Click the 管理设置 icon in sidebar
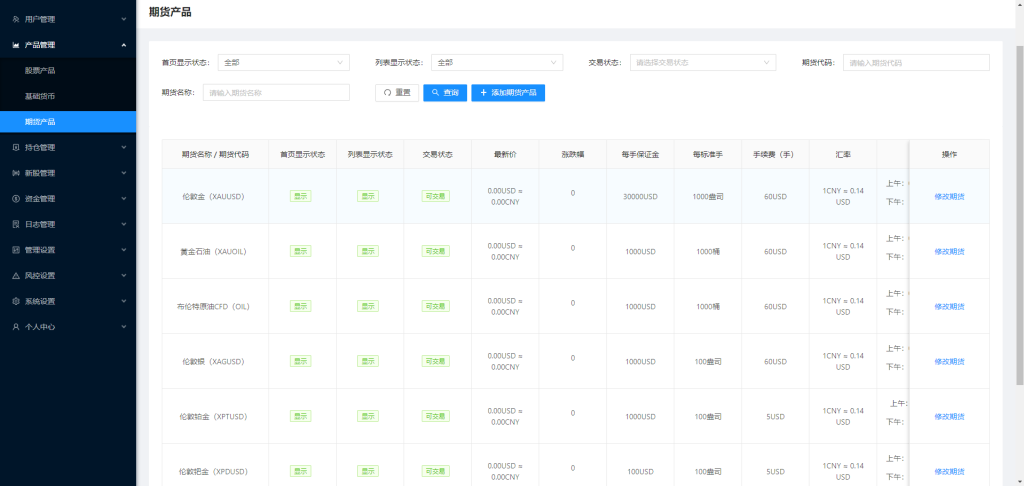This screenshot has height=486, width=1024. 16,250
